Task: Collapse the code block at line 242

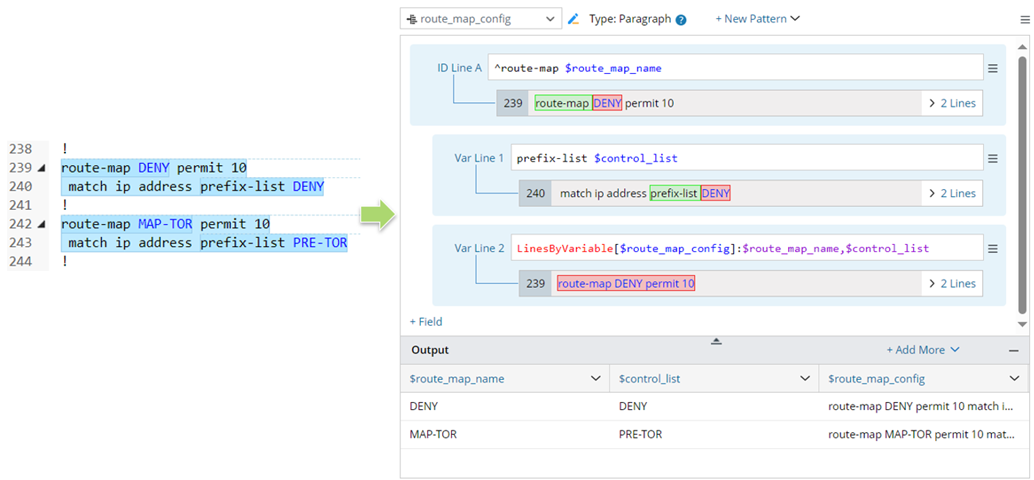Action: click(41, 225)
